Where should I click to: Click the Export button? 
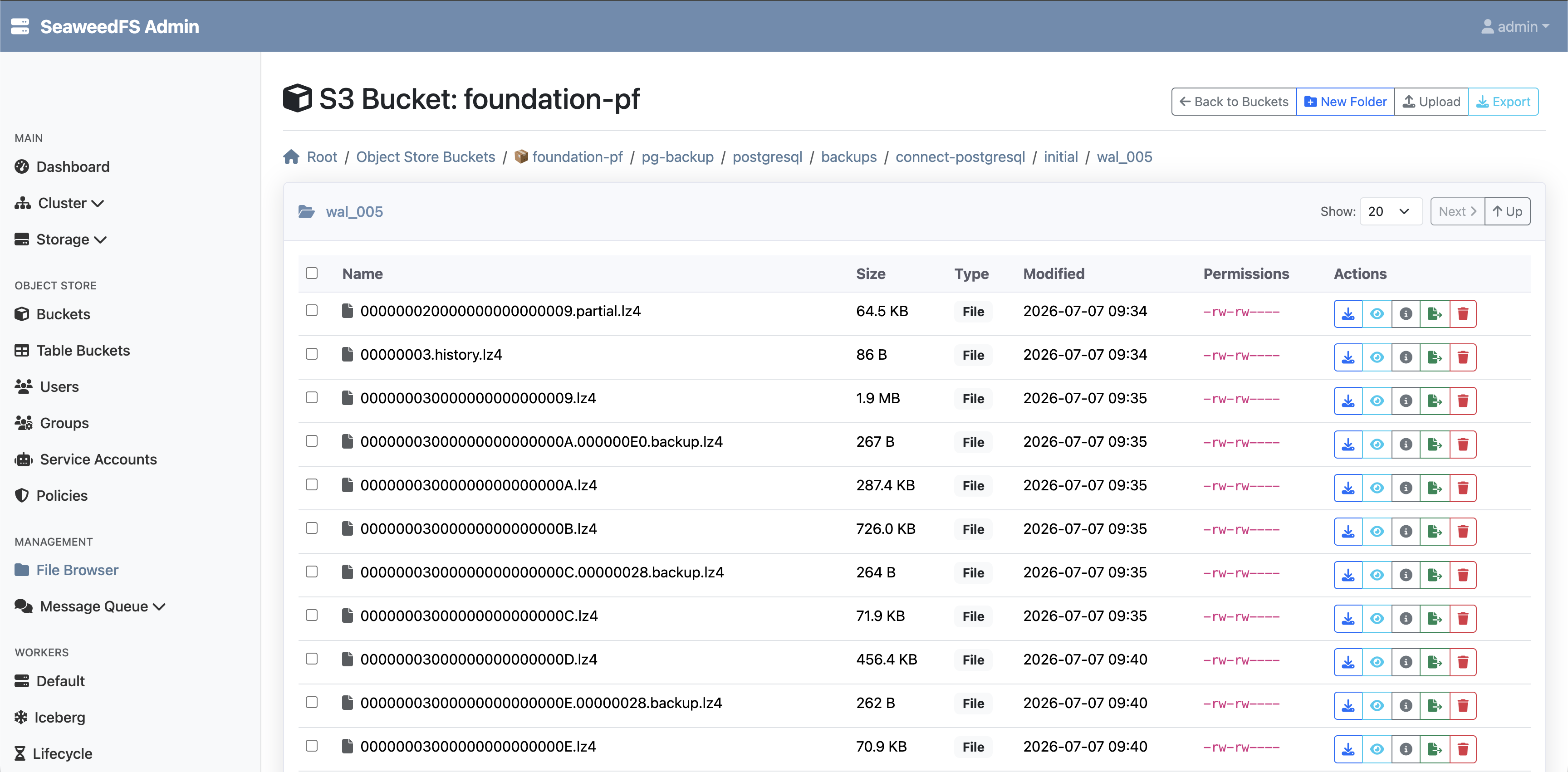[x=1504, y=102]
